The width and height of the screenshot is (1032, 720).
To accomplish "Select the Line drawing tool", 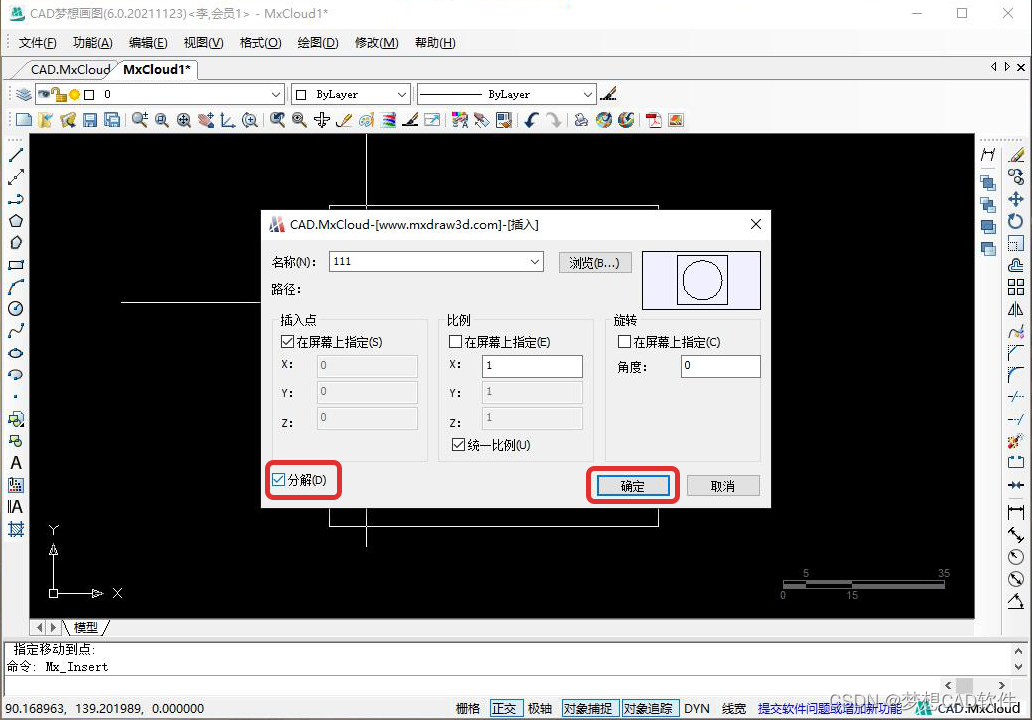I will (16, 155).
